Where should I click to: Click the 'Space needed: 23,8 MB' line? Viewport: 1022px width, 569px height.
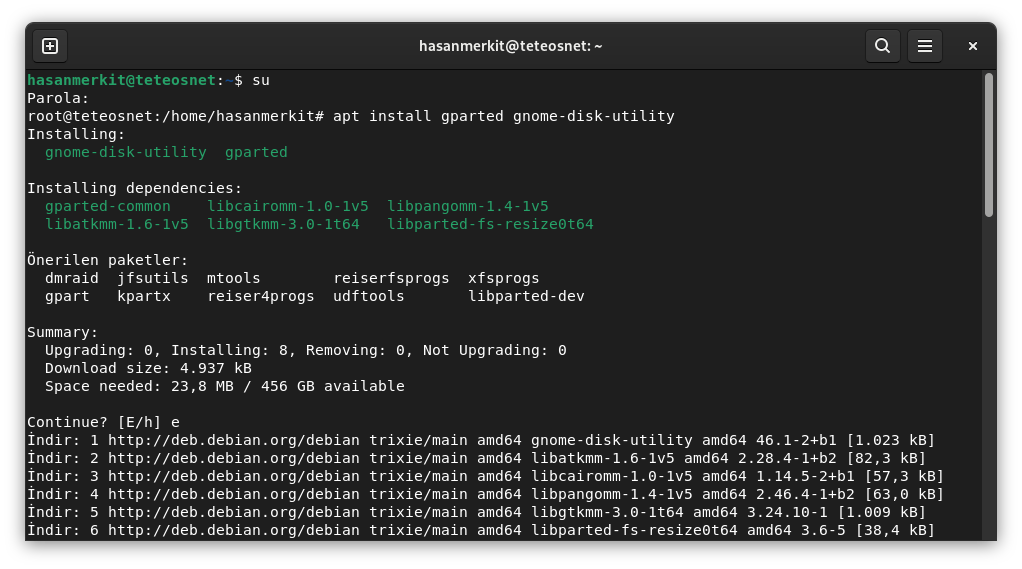(x=225, y=387)
